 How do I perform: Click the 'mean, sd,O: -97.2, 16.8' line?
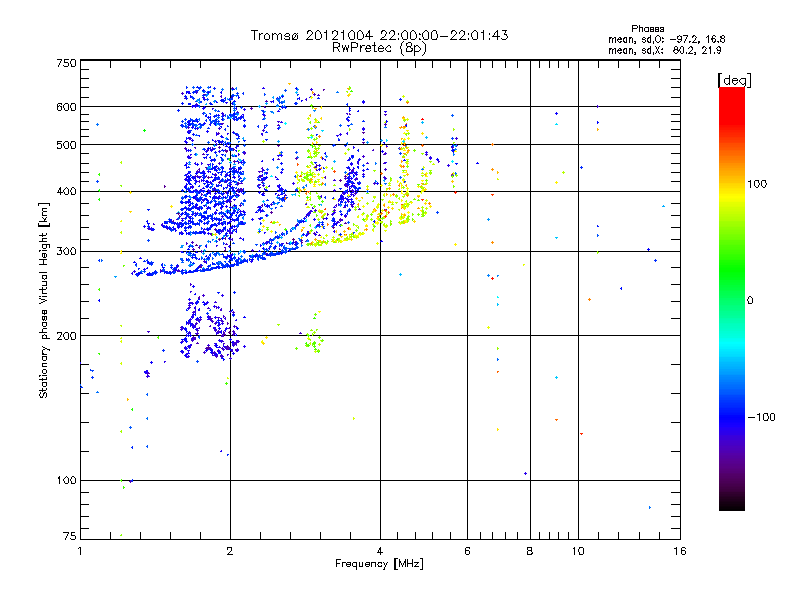(x=666, y=39)
